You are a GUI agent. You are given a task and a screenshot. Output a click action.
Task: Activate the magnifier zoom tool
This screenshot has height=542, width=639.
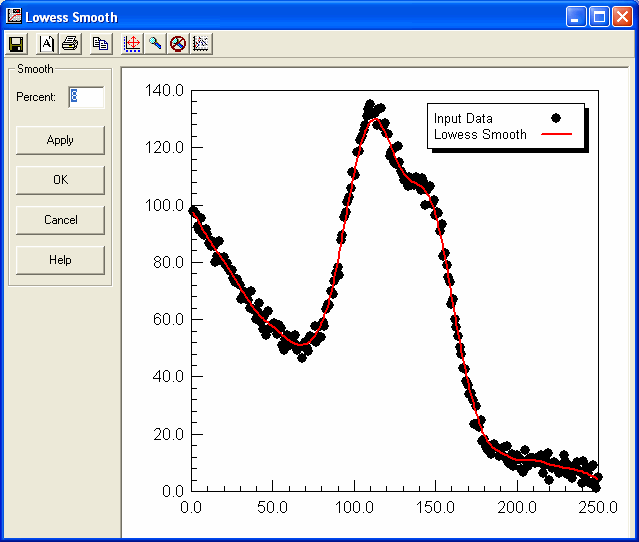[x=155, y=44]
